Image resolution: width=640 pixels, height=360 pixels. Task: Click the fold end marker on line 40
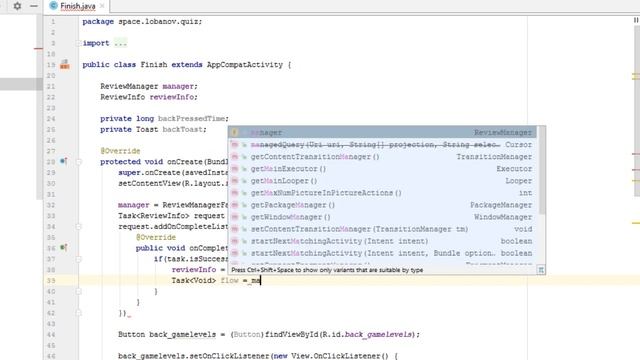pyautogui.click(x=78, y=291)
